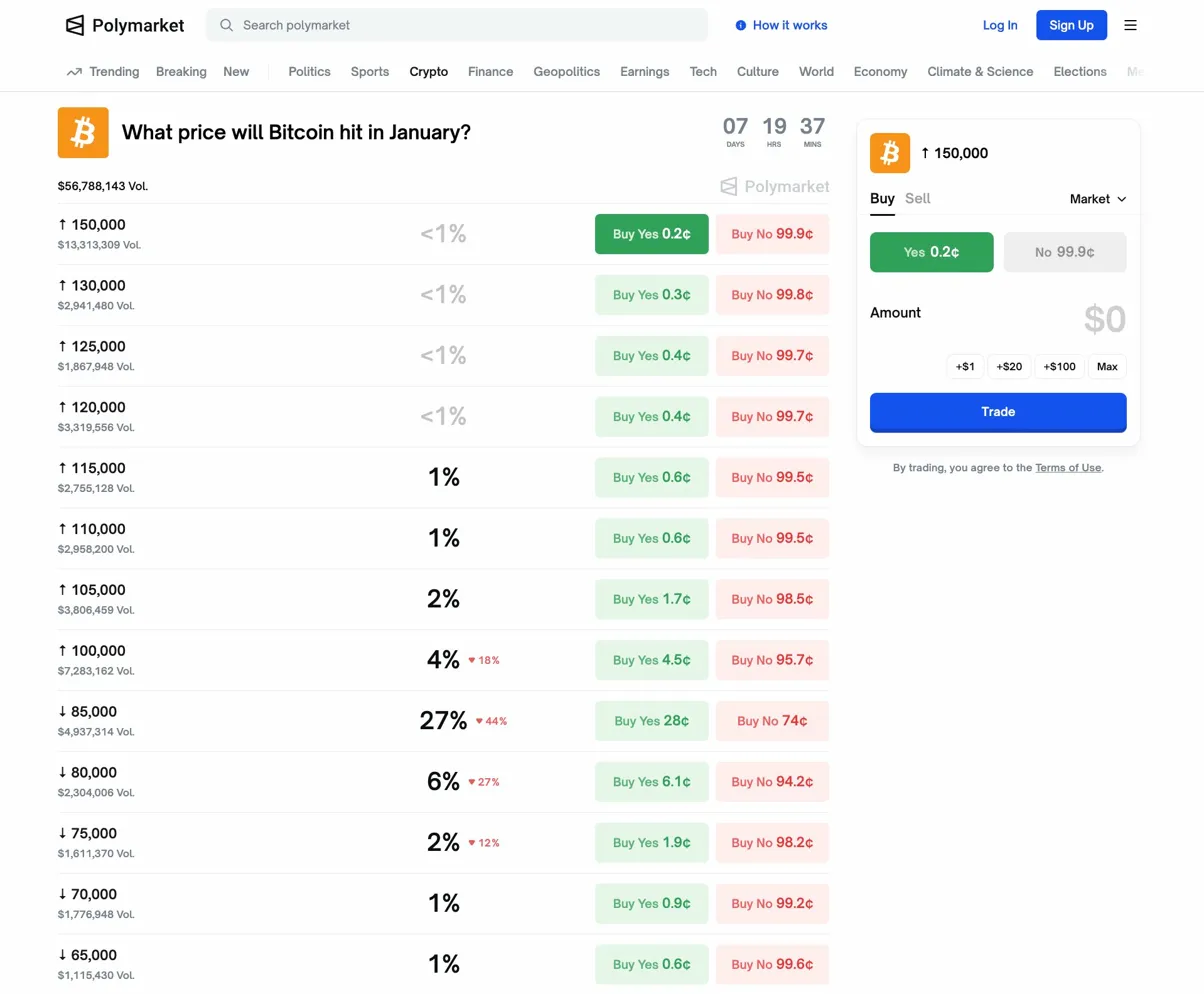Select No 99.9¢ outcome in trade panel

click(x=1064, y=252)
